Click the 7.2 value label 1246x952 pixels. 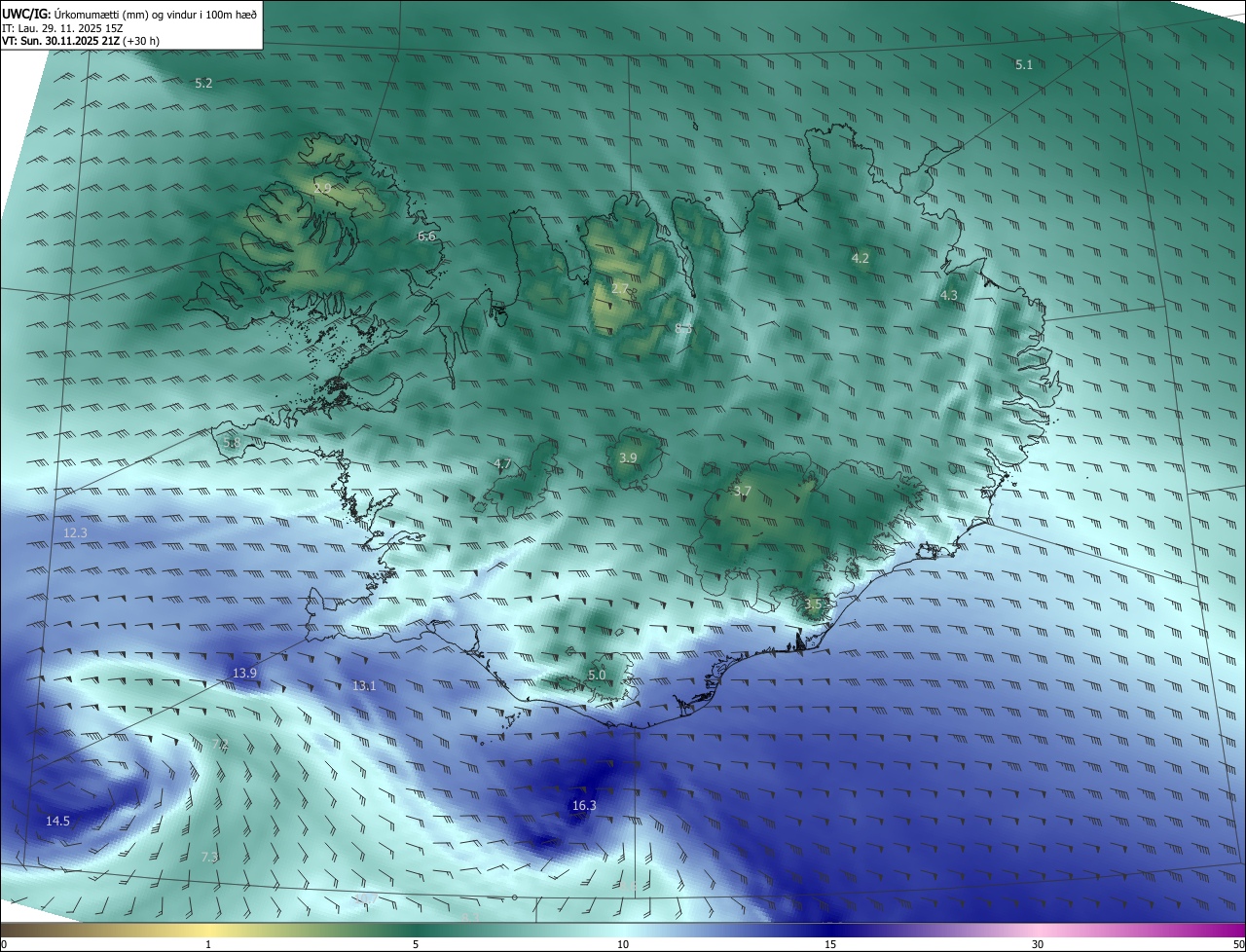[220, 745]
